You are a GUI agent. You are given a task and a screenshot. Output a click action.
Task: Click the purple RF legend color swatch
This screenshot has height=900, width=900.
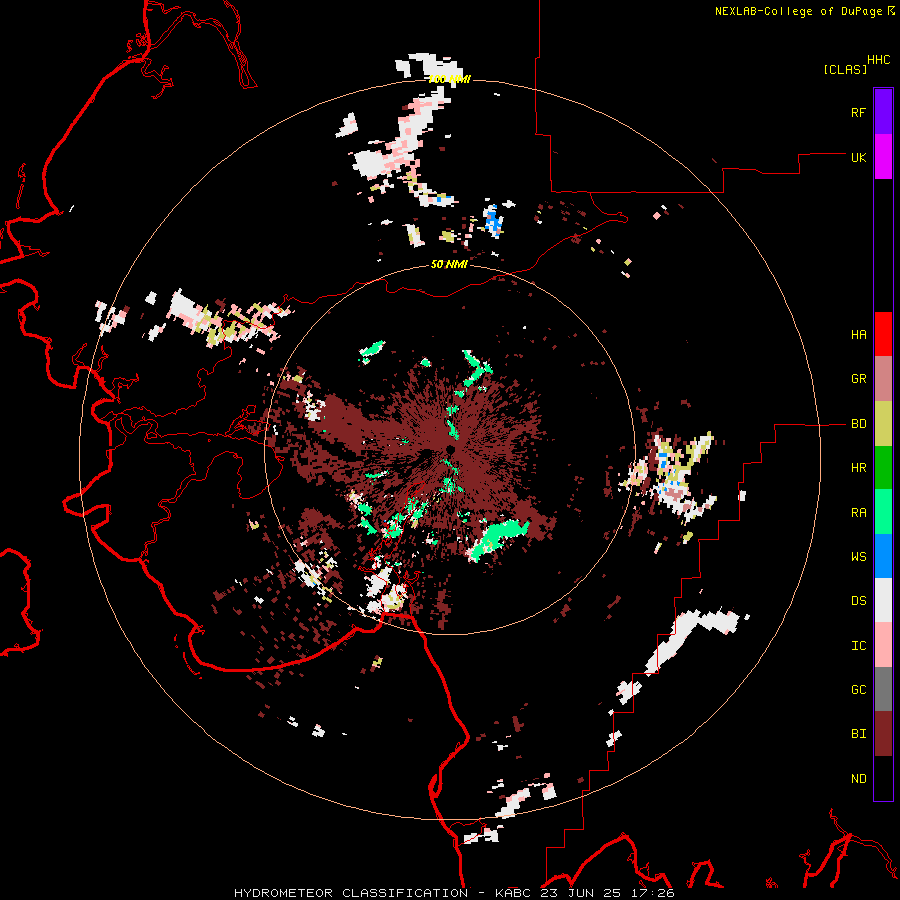point(883,112)
